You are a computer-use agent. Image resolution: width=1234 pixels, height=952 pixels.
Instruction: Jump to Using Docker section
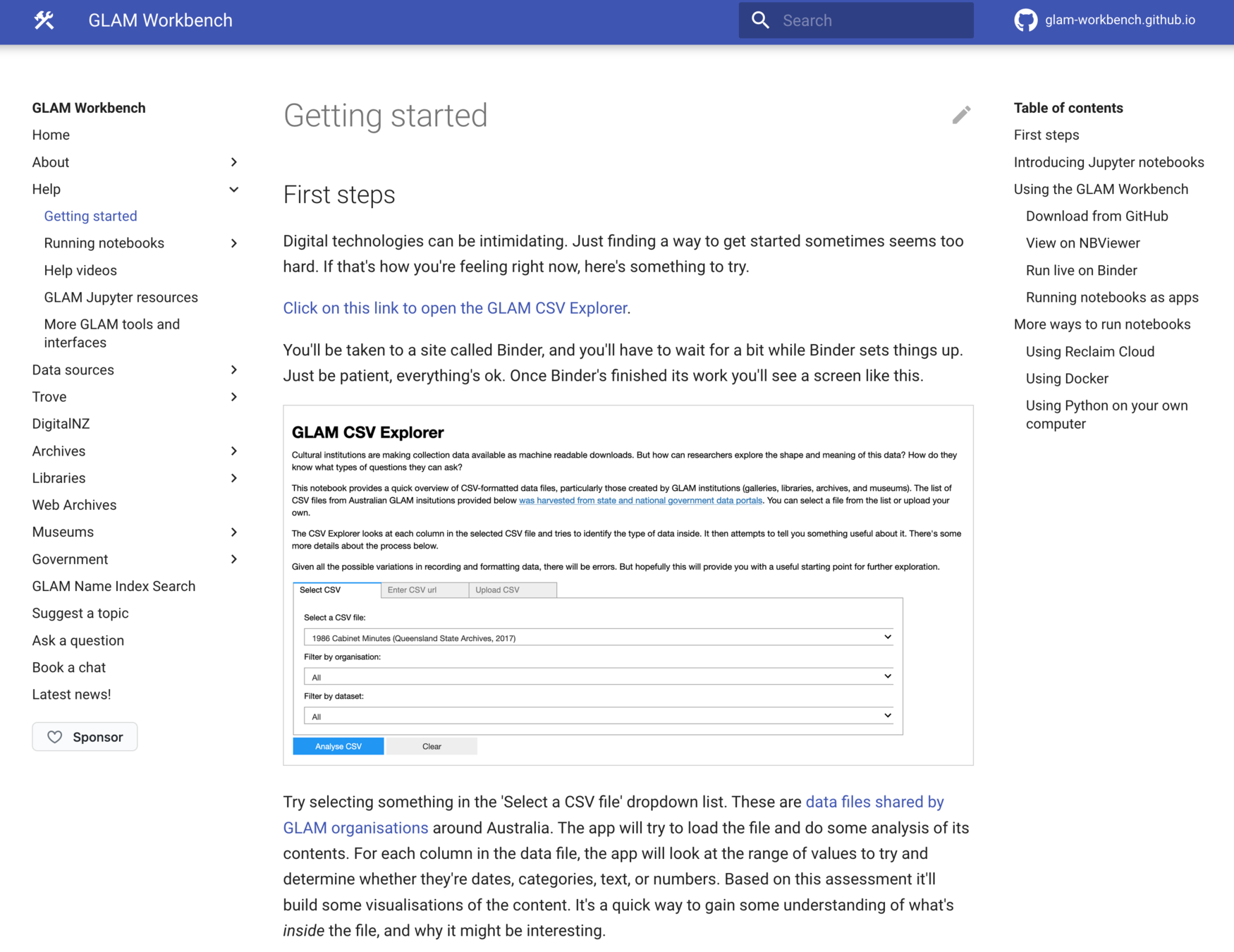click(x=1067, y=379)
